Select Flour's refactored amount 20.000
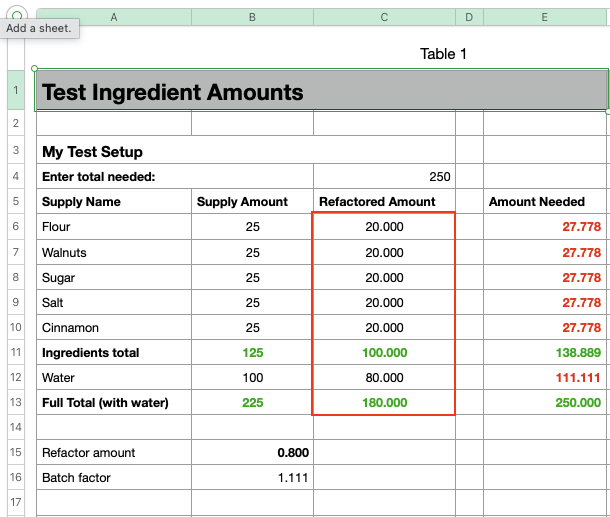Image resolution: width=610 pixels, height=517 pixels. [x=384, y=227]
